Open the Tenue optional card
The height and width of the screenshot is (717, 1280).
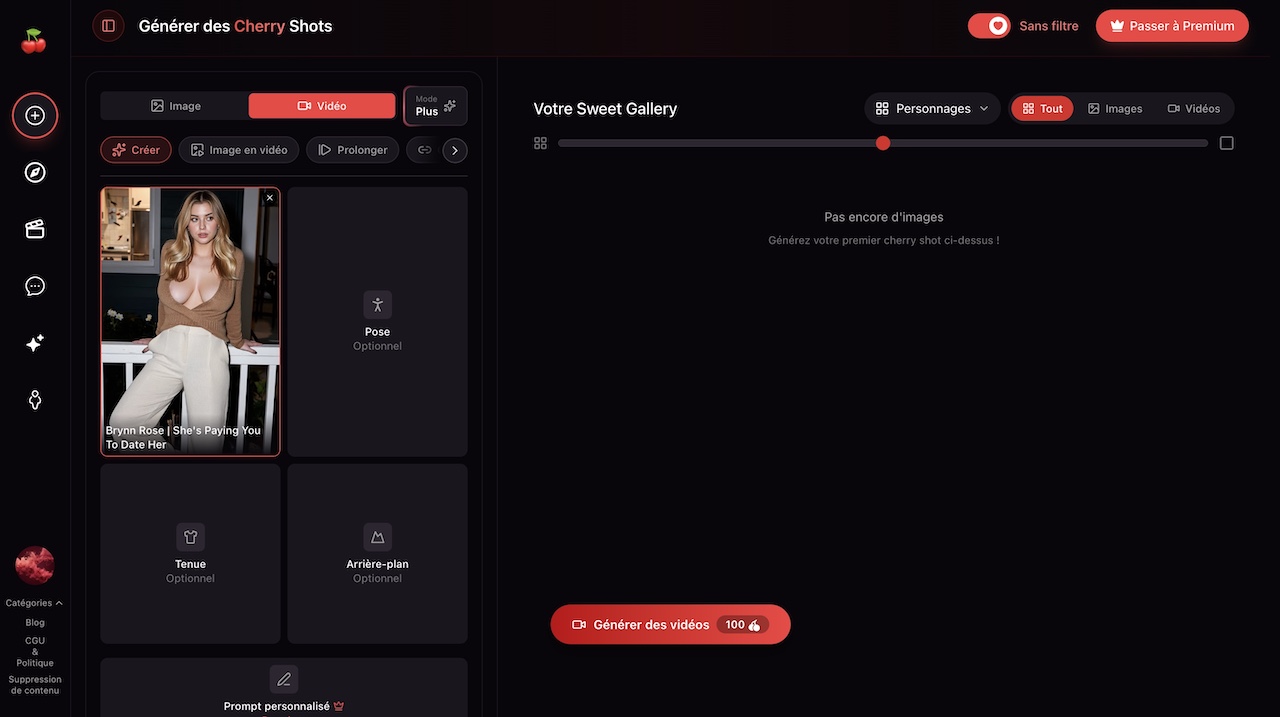coord(190,554)
